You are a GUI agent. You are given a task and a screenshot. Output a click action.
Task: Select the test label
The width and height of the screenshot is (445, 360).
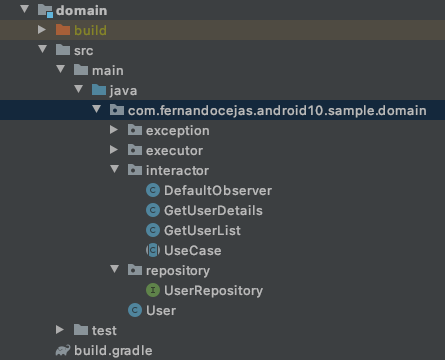tap(104, 331)
